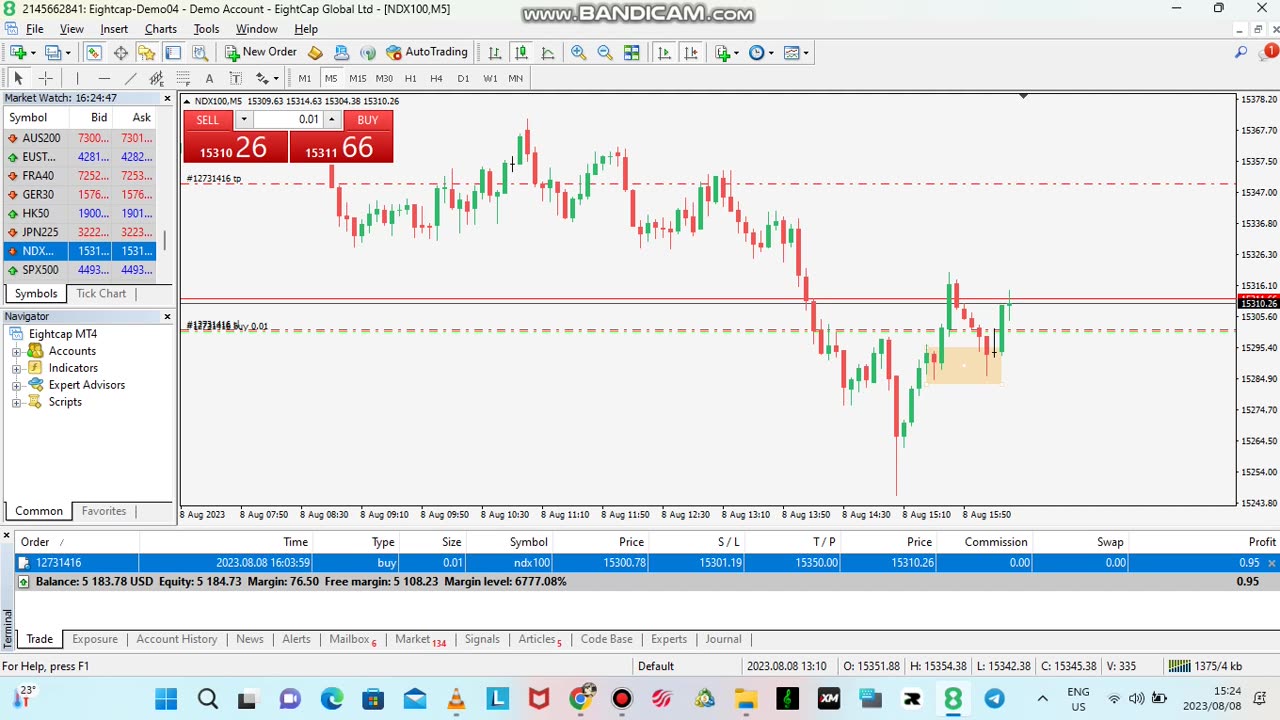
Task: Switch chart timeframe to H1
Action: pos(411,78)
